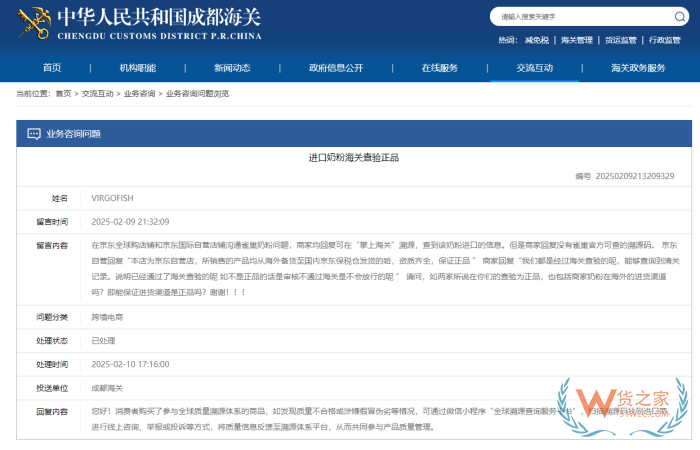This screenshot has width=700, height=450.
Task: Click the chat bubble icon beside 业务咨询问题
Action: click(34, 134)
